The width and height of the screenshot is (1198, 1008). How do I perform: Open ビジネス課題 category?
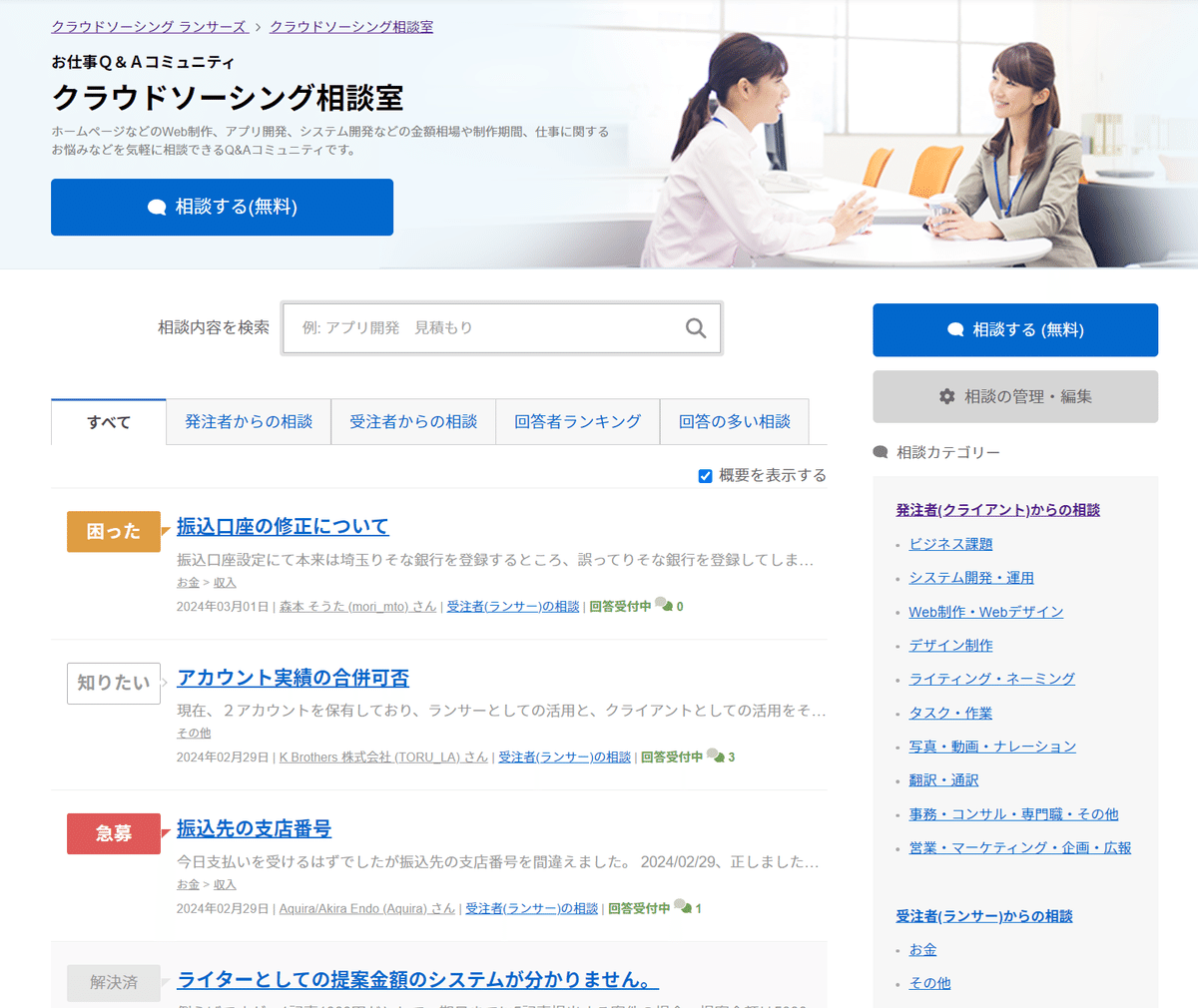coord(950,544)
